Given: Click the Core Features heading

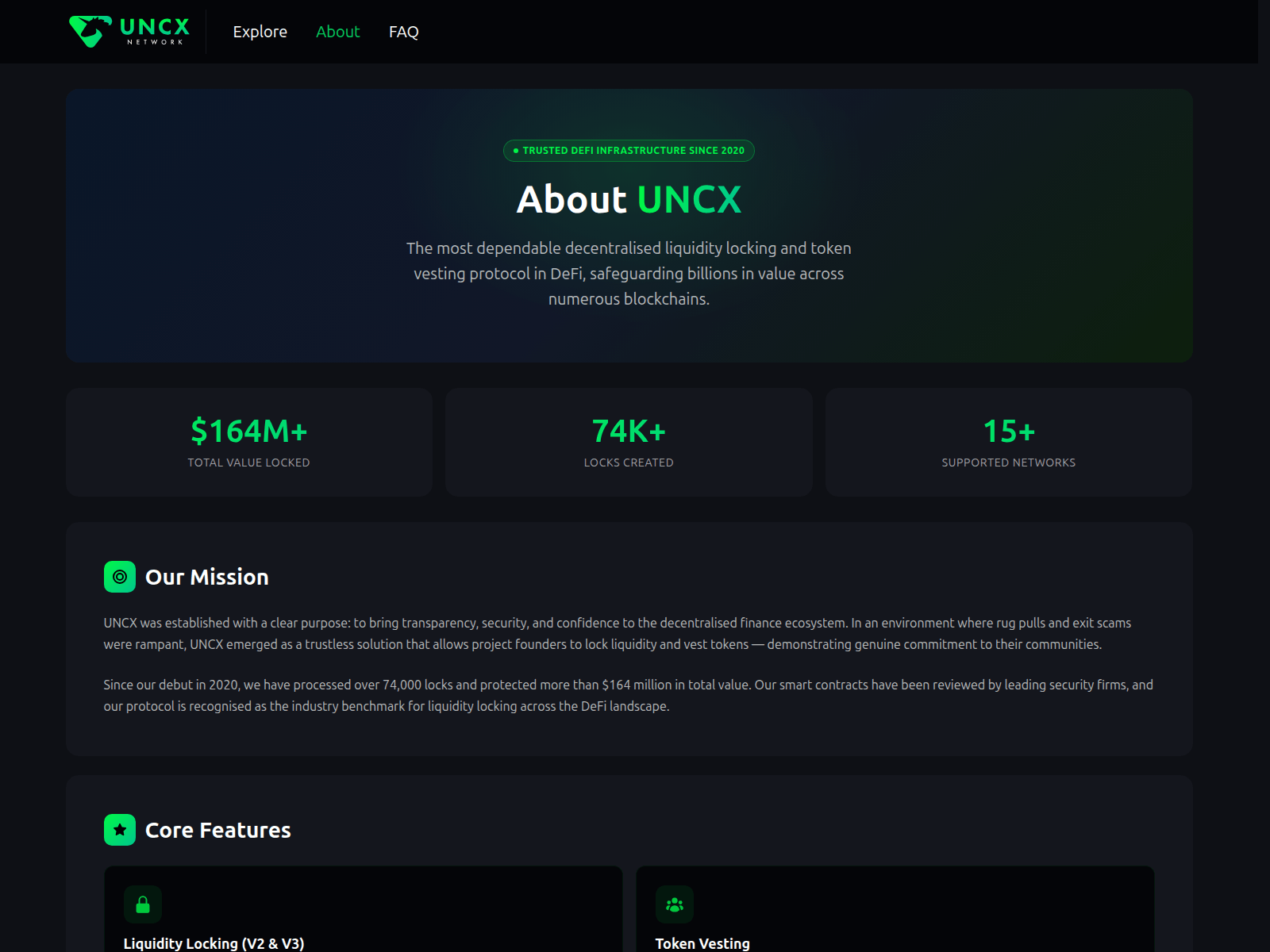Looking at the screenshot, I should (218, 830).
